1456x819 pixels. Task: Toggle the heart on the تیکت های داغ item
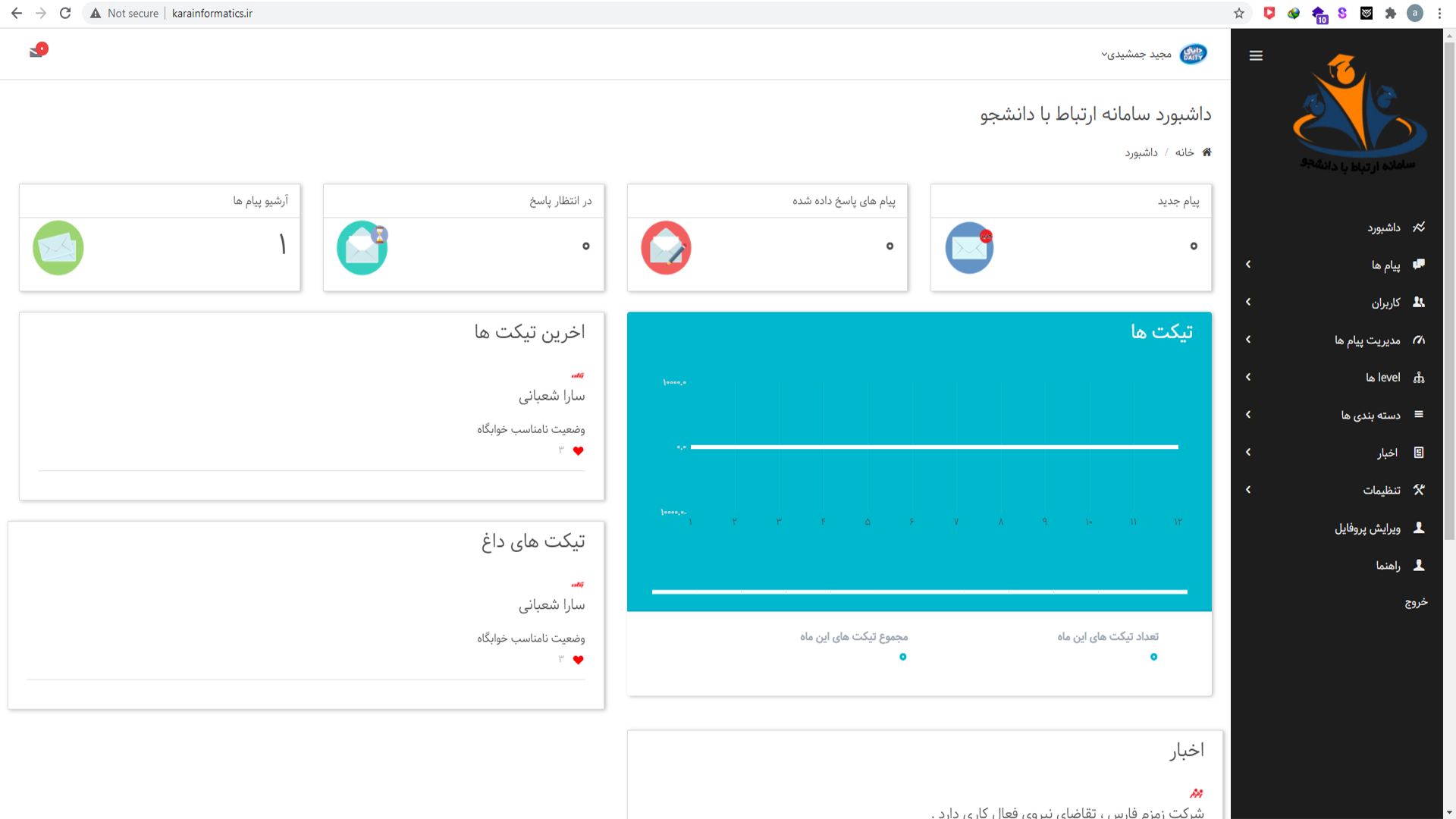(x=579, y=660)
